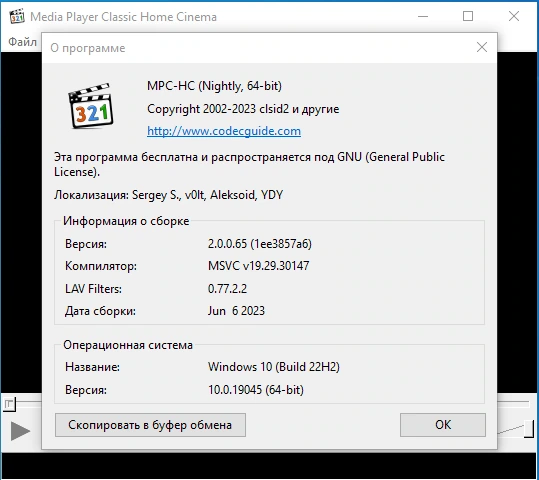This screenshot has width=539, height=480.
Task: Click the "Copyright 2002-2023 clsid2 и другие" line
Action: click(243, 109)
